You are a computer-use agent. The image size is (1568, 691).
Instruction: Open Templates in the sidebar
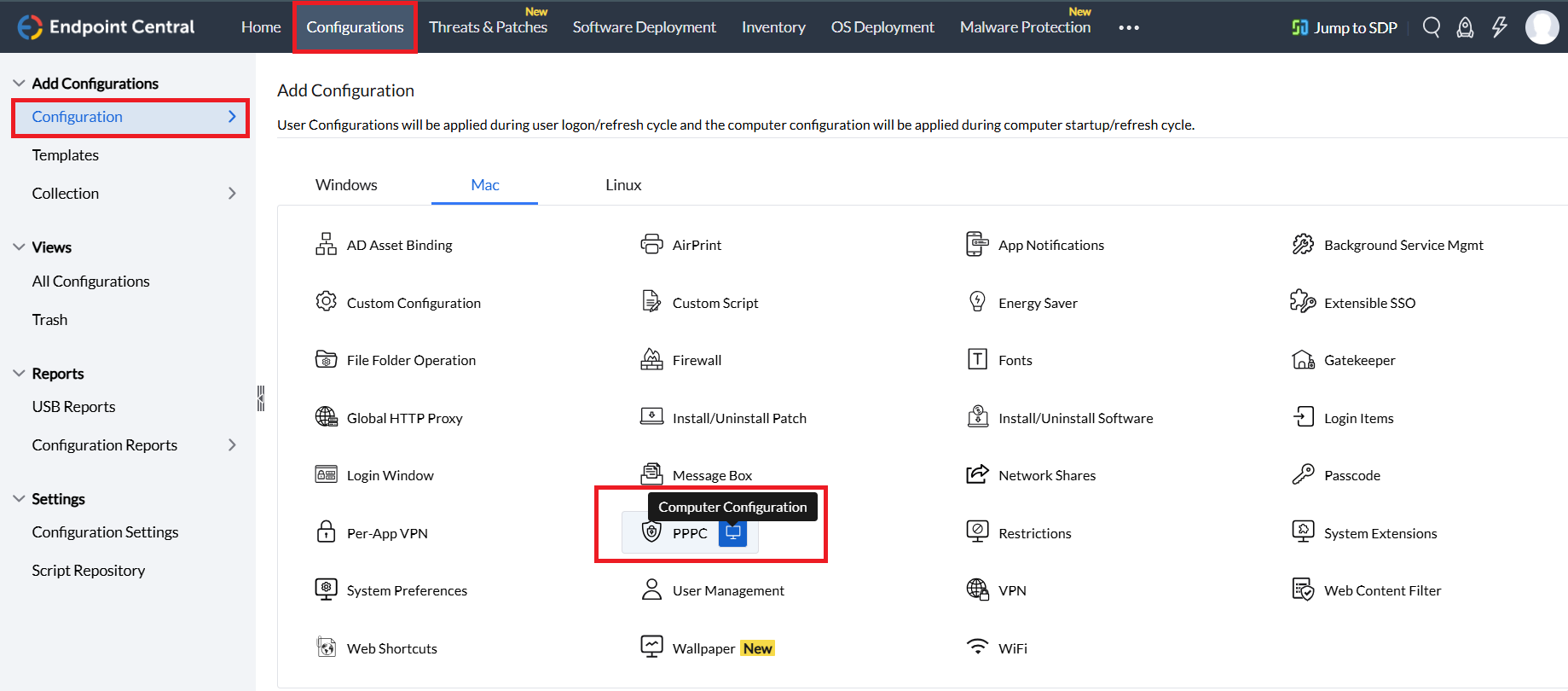(x=66, y=155)
